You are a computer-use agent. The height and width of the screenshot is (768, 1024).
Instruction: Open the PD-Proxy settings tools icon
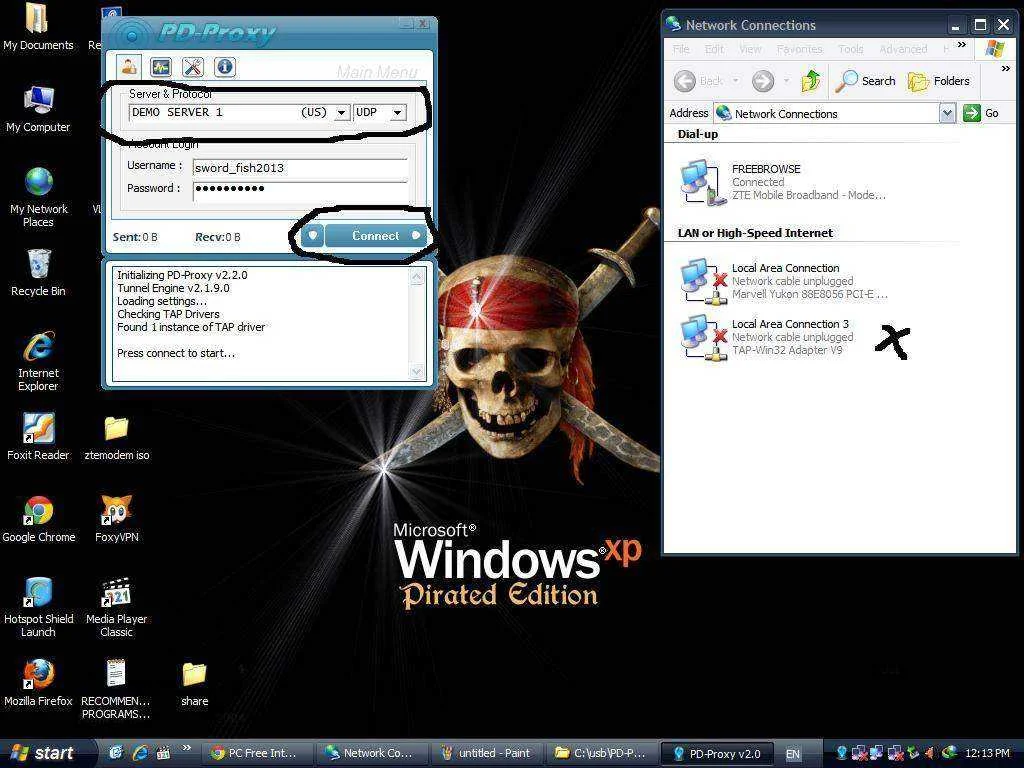193,67
